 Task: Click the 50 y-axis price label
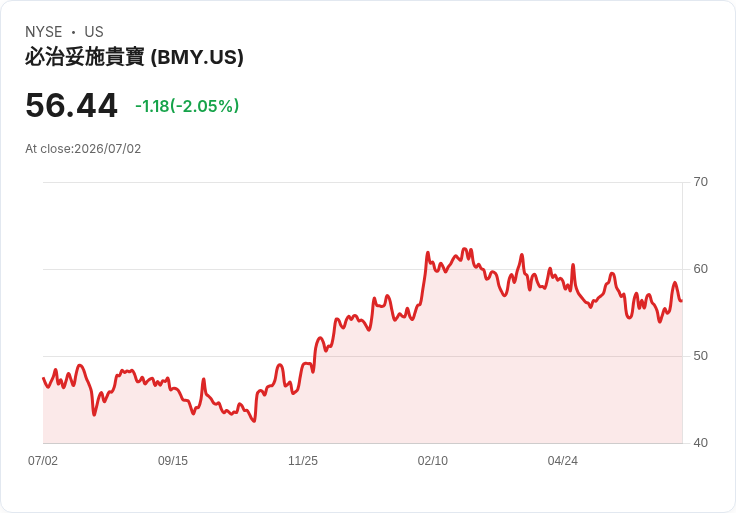pos(700,356)
